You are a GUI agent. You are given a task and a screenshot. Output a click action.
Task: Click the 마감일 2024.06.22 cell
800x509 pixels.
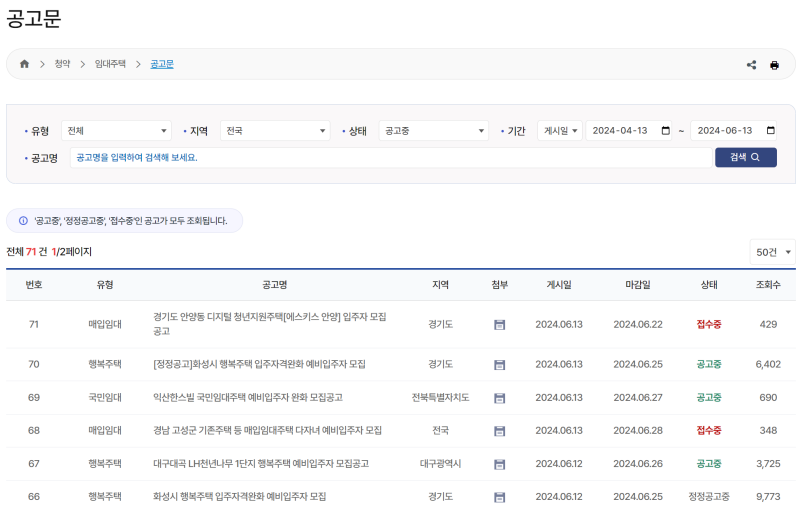tap(638, 324)
